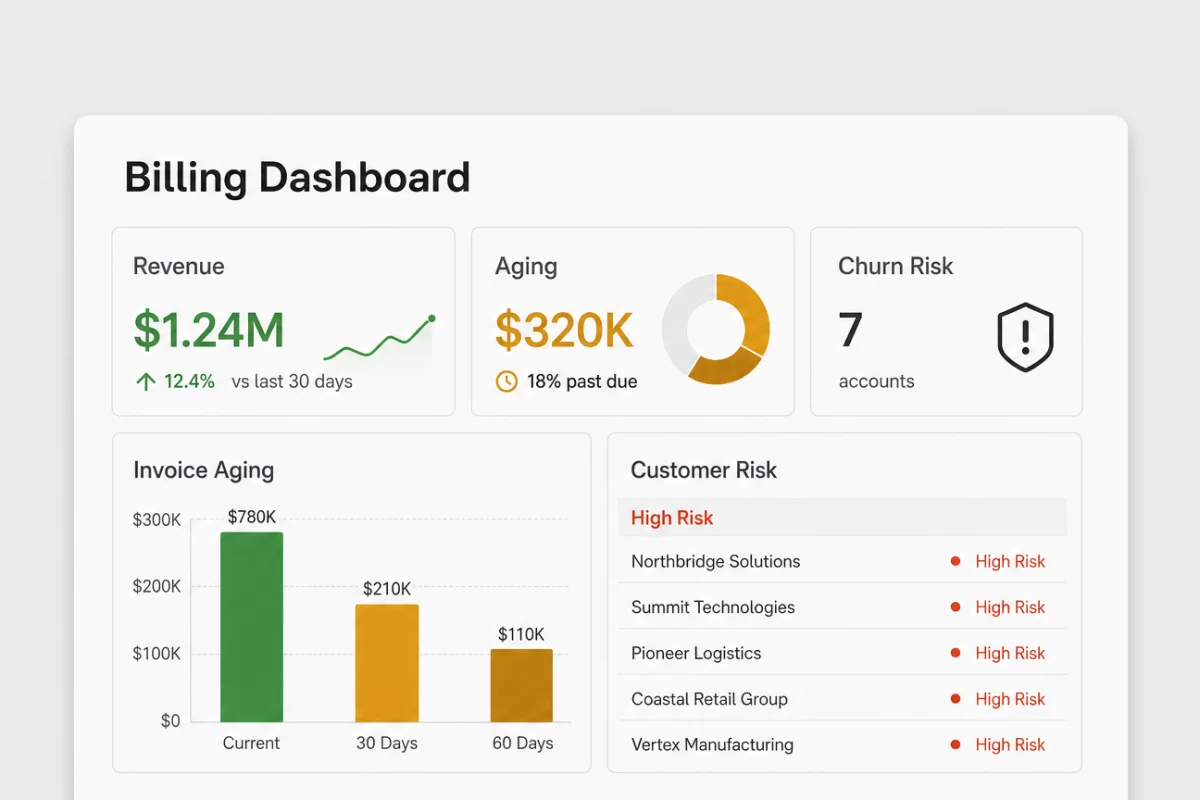The image size is (1200, 800).
Task: Click the $300K y-axis label
Action: (x=157, y=520)
